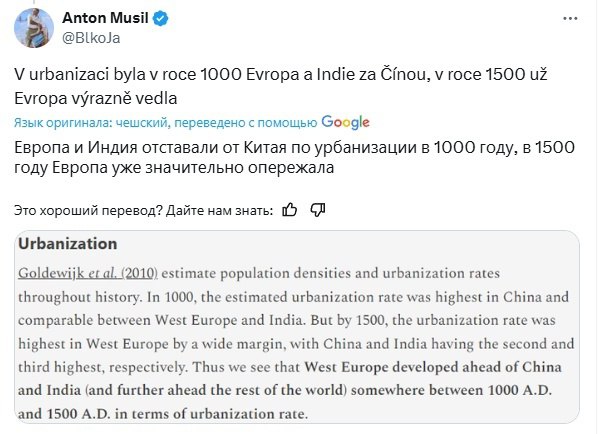Click the Urbanization heading in the image
This screenshot has width=599, height=434.
point(68,244)
